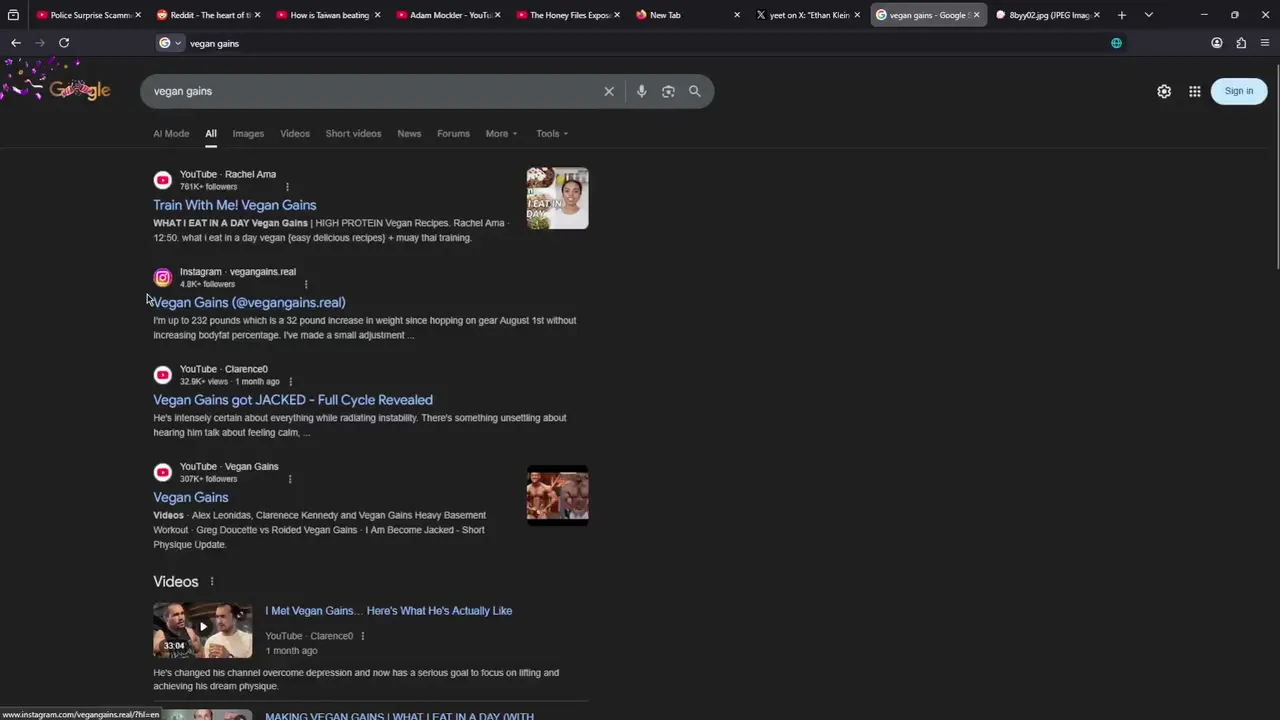Click the Rachel Ama video thumbnail
The image size is (1280, 720).
(x=557, y=198)
